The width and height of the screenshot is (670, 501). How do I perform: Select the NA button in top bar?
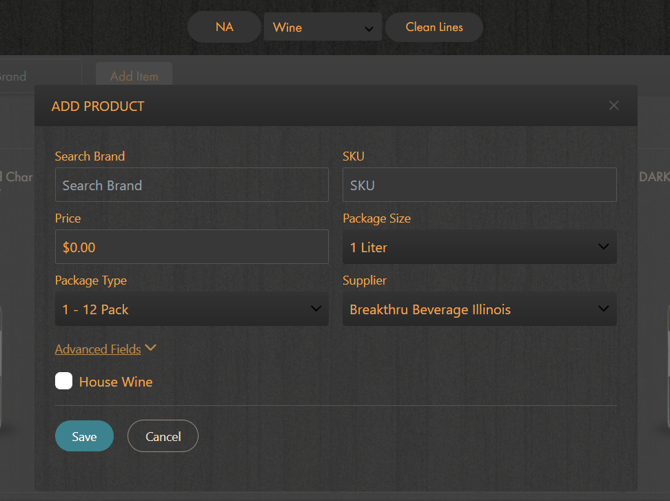[x=224, y=27]
